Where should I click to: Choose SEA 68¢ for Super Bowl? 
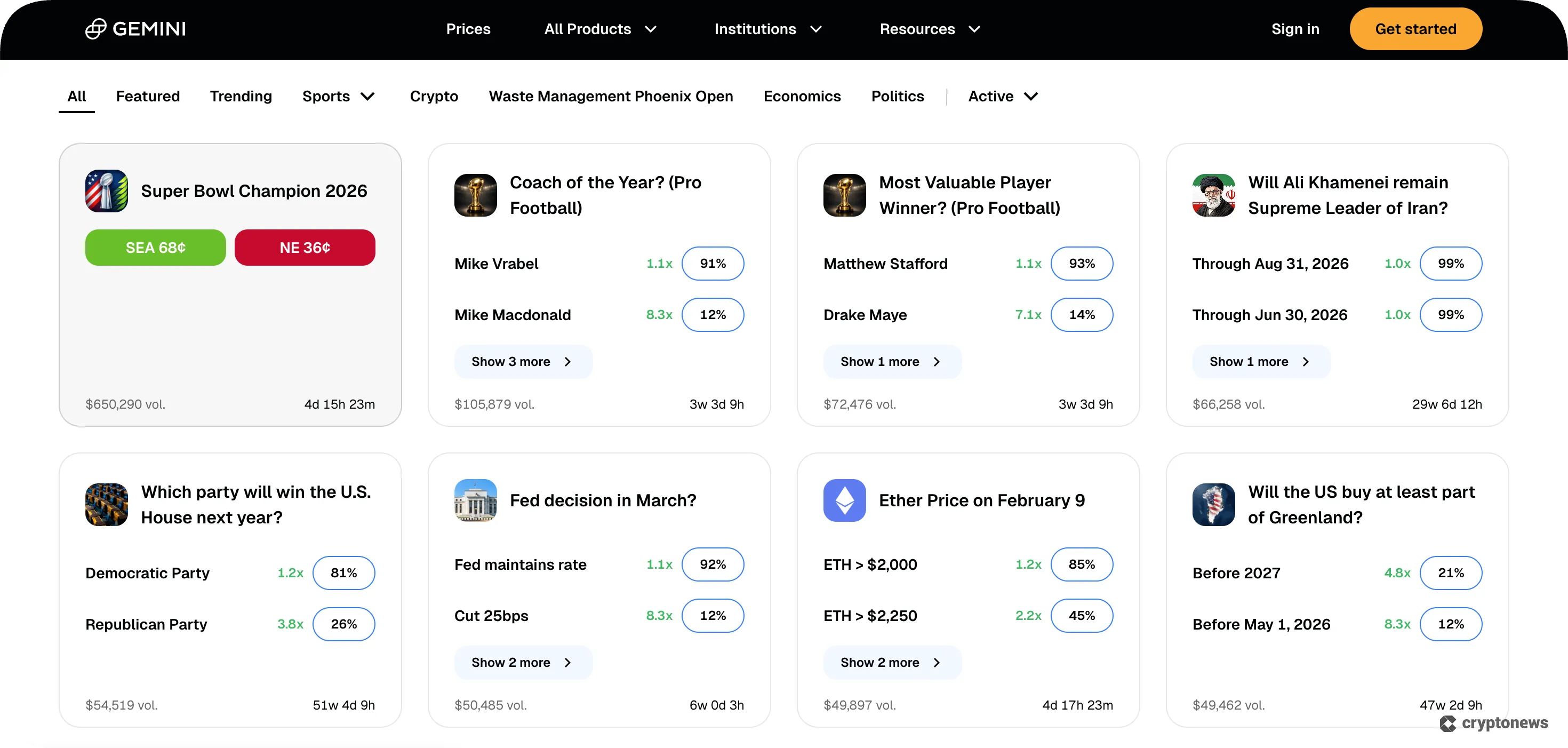point(155,248)
